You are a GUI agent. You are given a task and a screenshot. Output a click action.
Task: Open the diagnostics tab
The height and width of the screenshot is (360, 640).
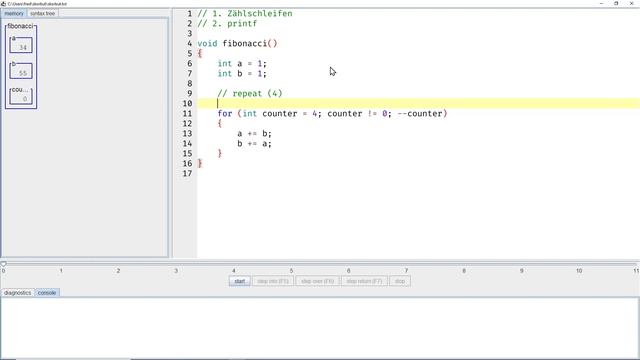click(18, 293)
